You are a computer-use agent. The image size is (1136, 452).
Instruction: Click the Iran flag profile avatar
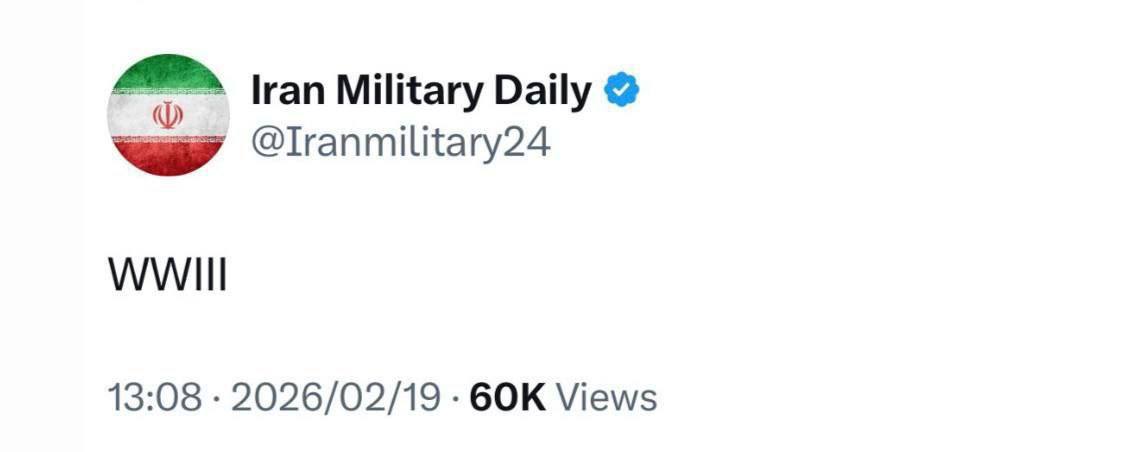168,115
